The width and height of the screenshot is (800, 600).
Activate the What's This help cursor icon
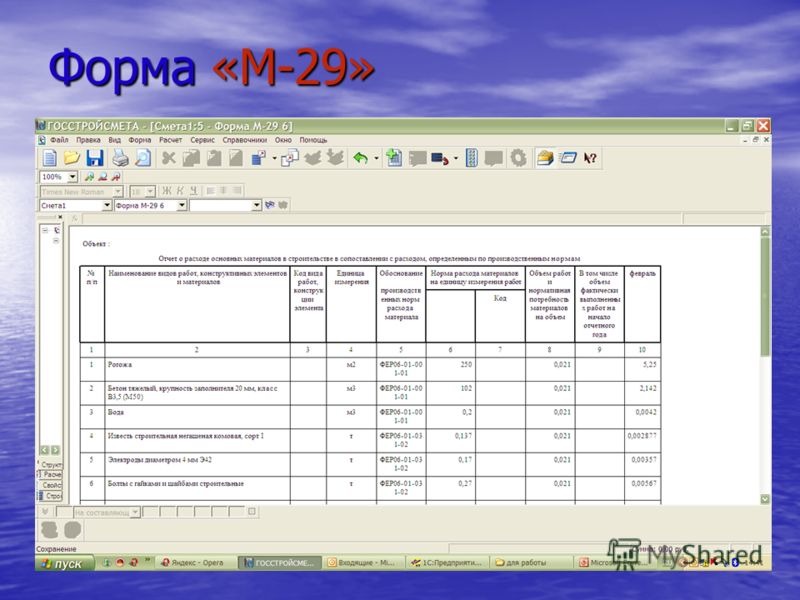(590, 159)
